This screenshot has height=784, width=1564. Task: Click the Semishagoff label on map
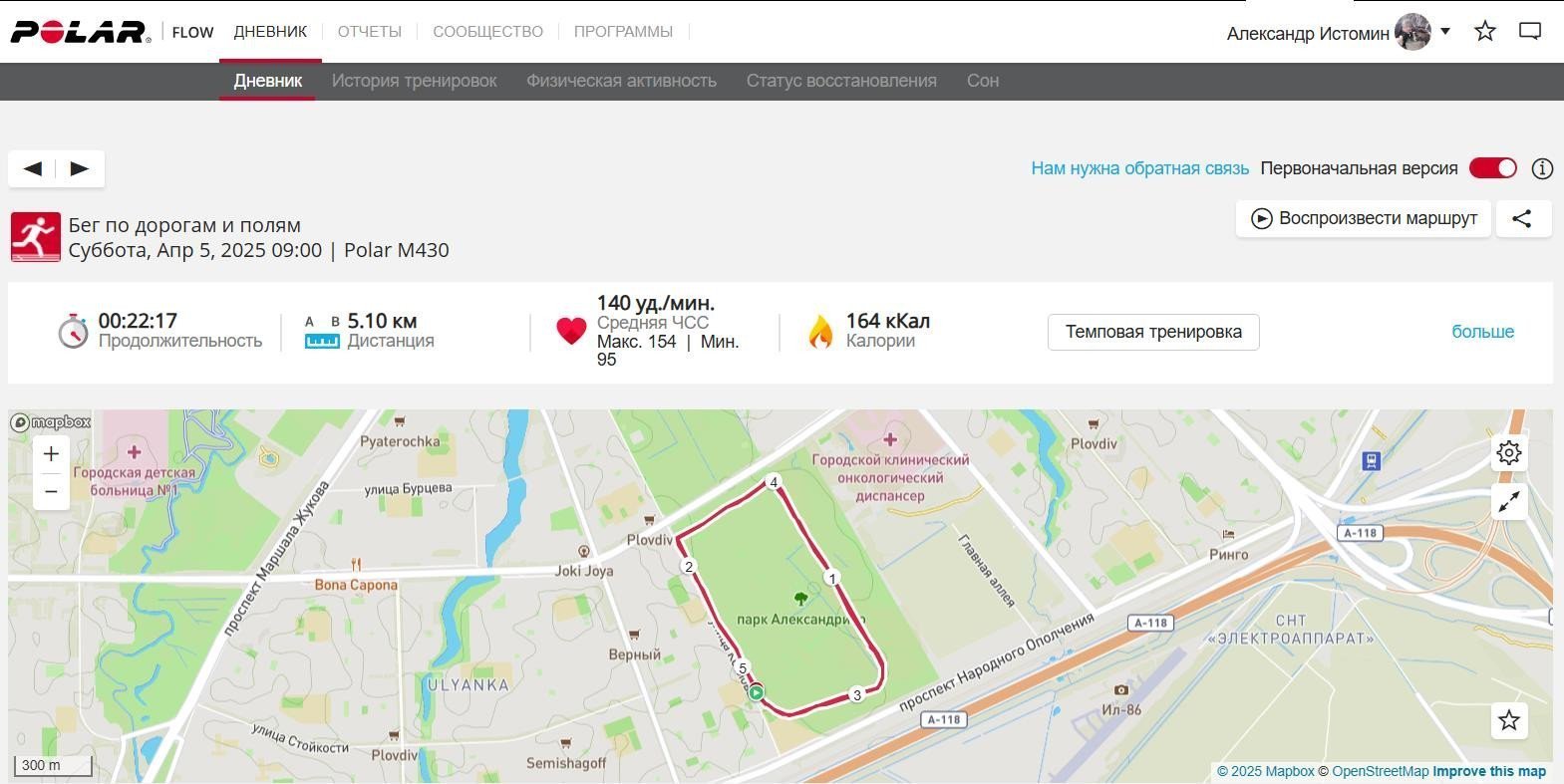click(x=566, y=763)
